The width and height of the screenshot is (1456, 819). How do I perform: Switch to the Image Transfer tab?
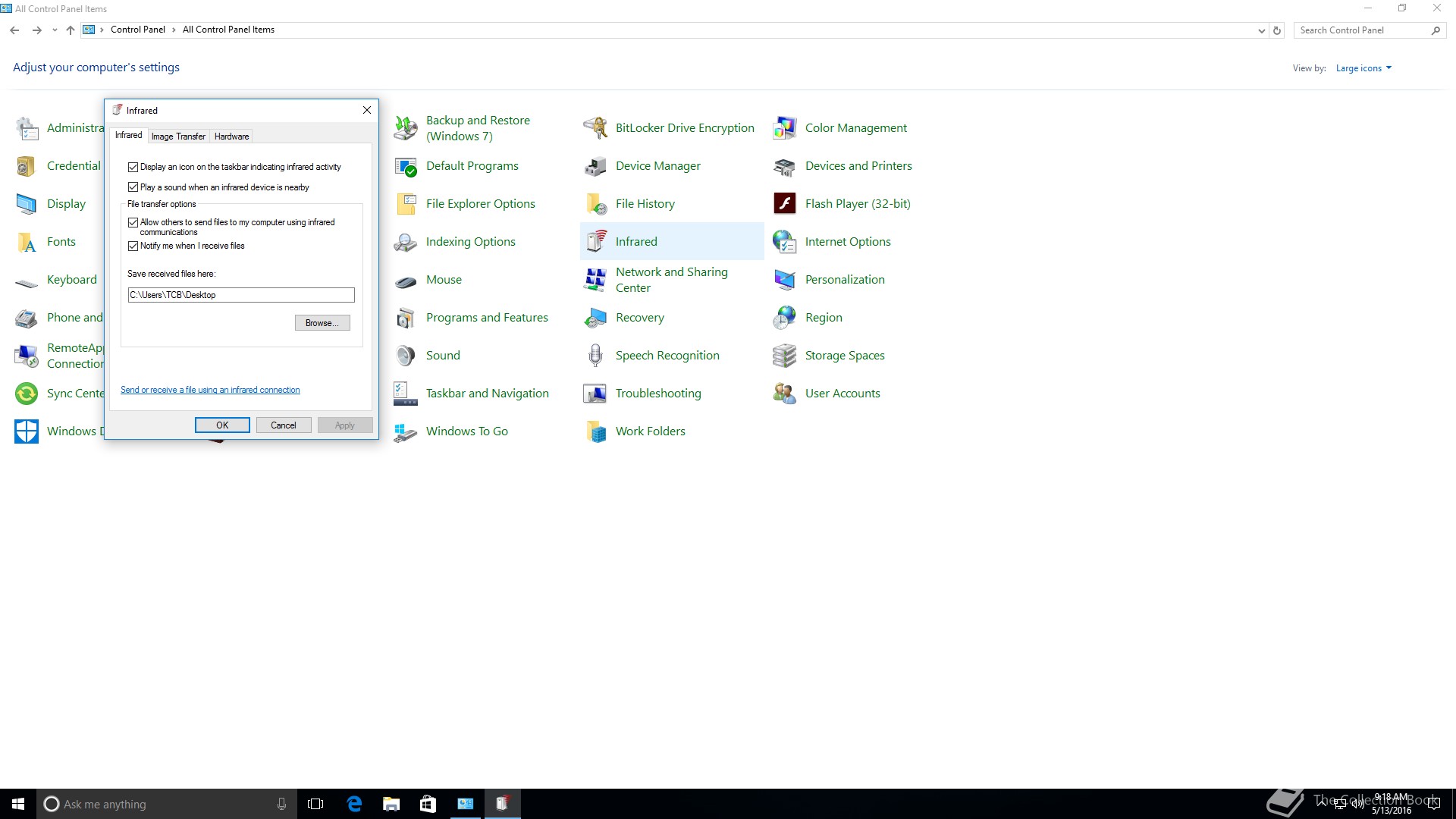click(x=178, y=136)
